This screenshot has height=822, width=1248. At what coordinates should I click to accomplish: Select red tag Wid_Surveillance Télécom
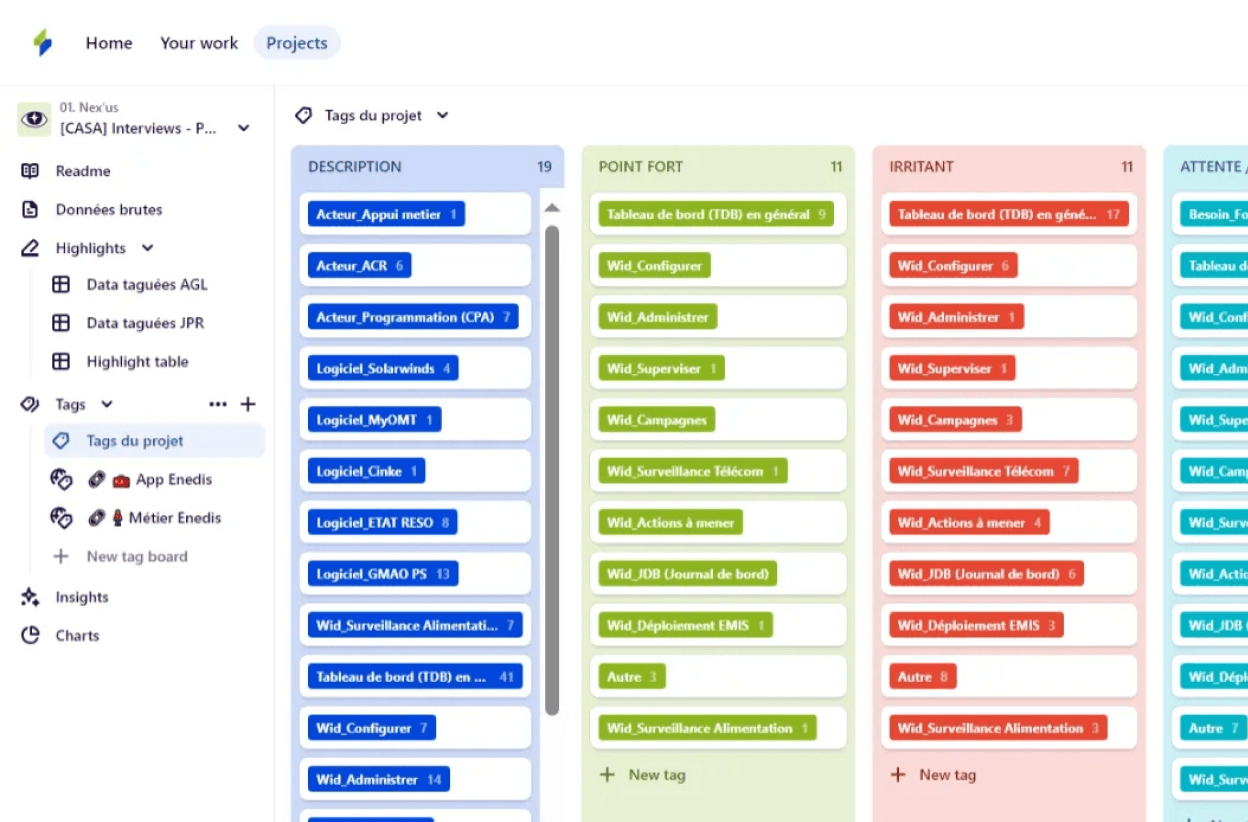coord(984,471)
